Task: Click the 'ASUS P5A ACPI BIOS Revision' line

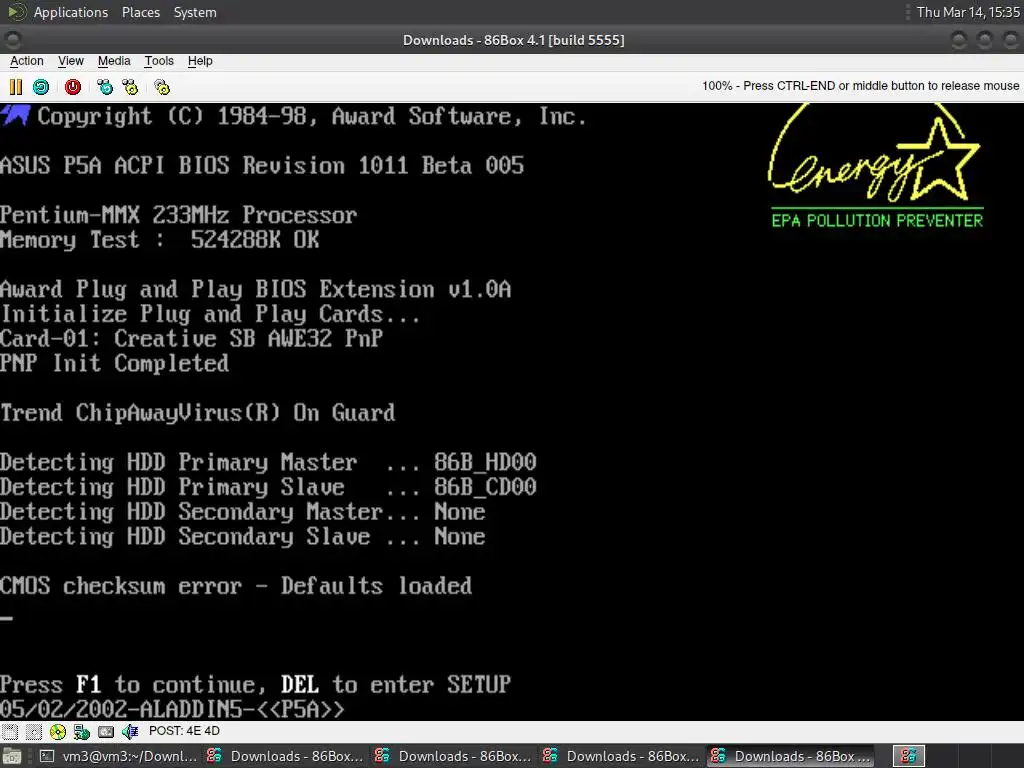Action: (x=262, y=165)
